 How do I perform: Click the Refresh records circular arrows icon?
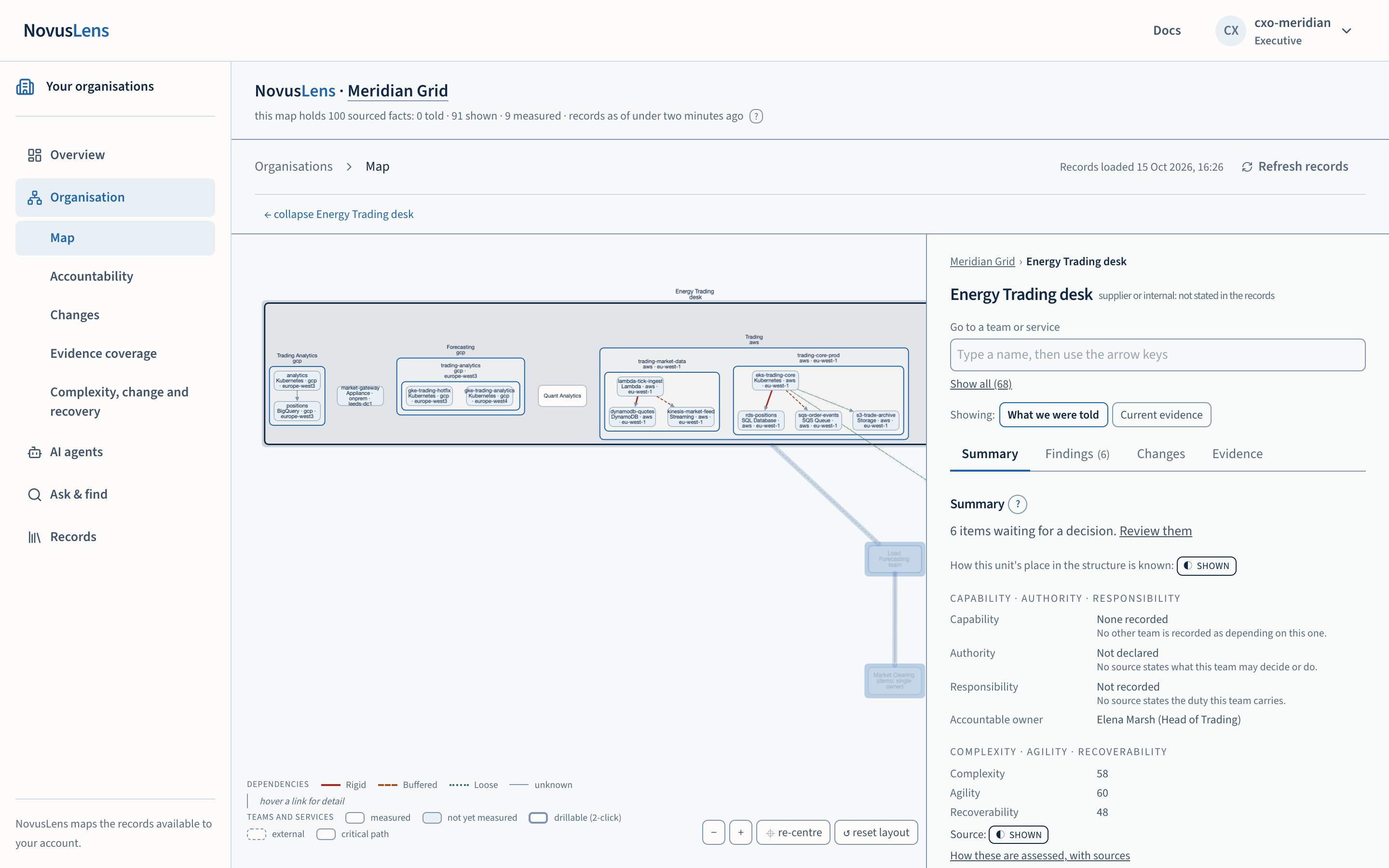point(1247,167)
